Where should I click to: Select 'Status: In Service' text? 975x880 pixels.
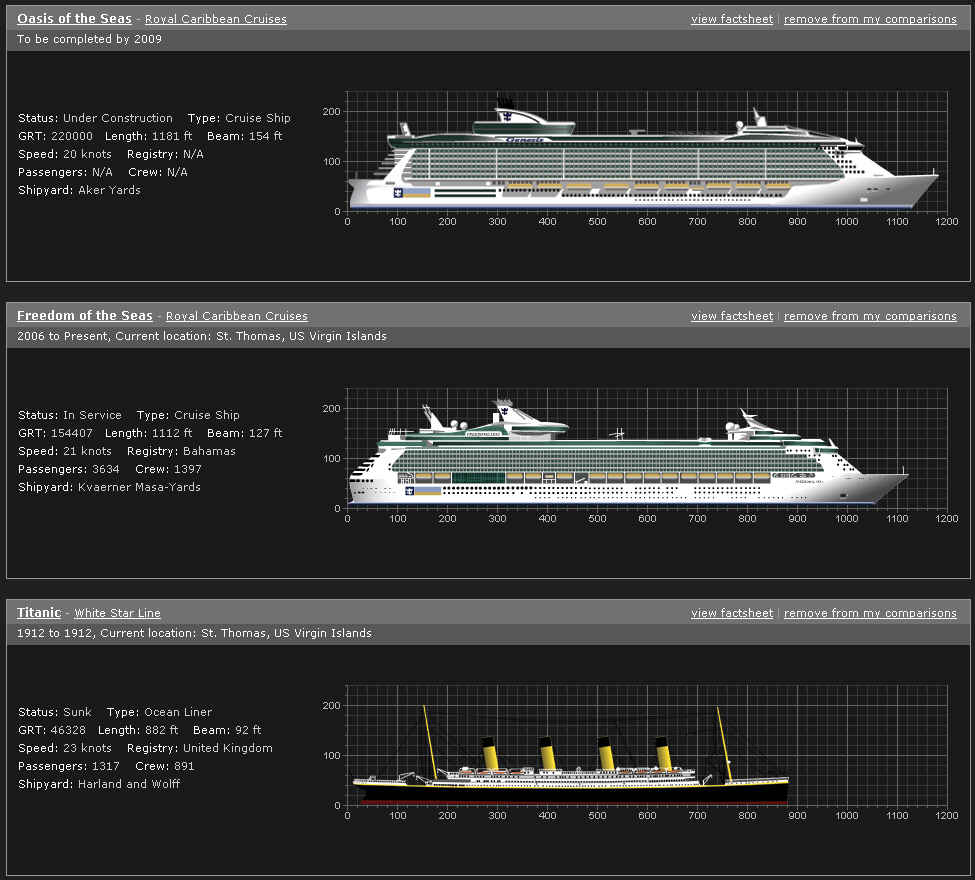(x=70, y=415)
